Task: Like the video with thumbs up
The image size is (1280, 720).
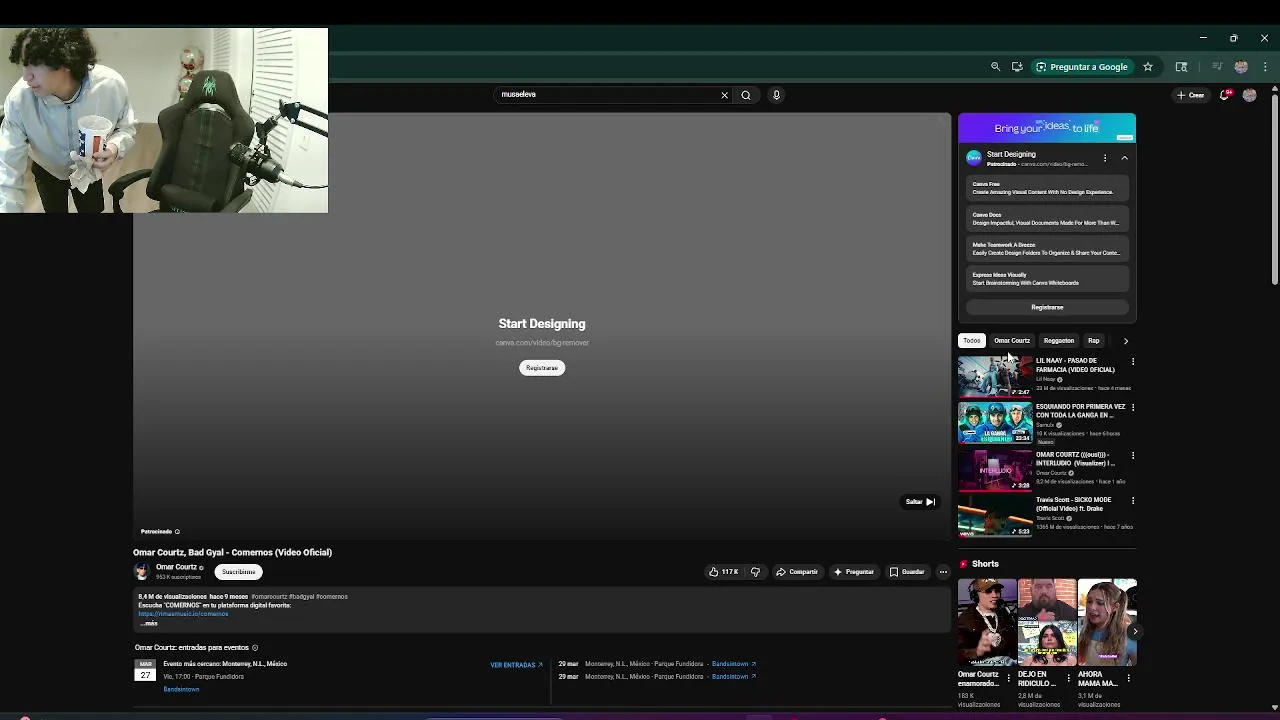Action: click(x=723, y=572)
